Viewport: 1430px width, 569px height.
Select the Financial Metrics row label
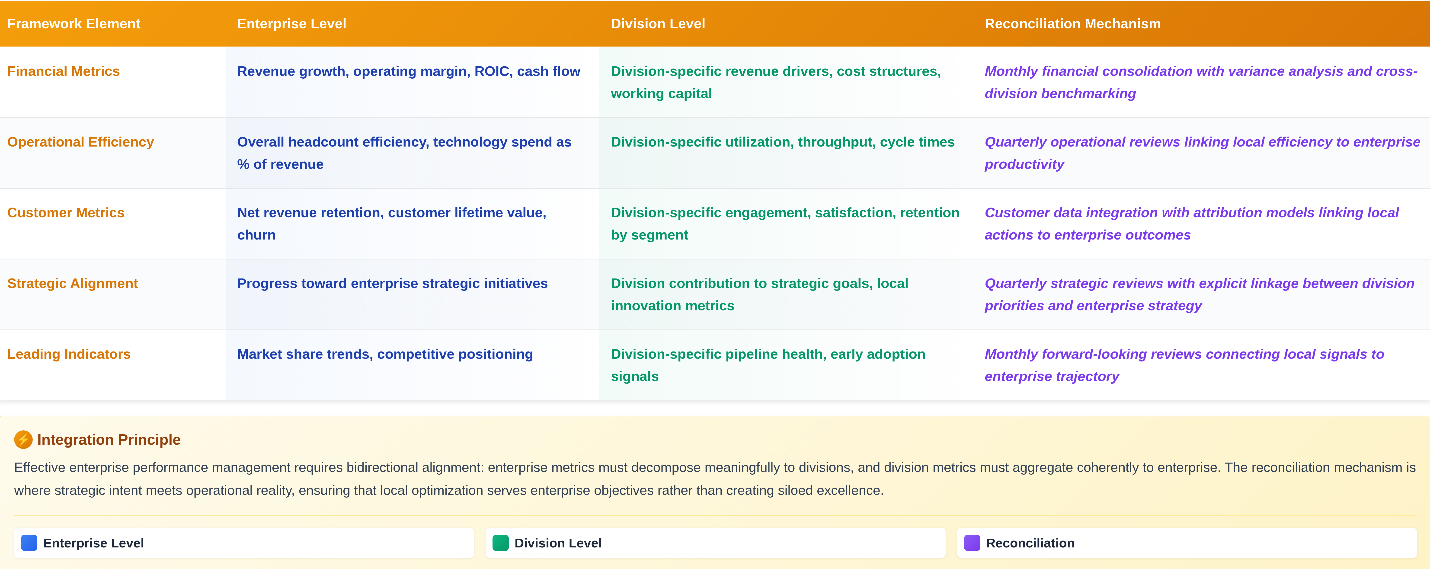point(63,72)
